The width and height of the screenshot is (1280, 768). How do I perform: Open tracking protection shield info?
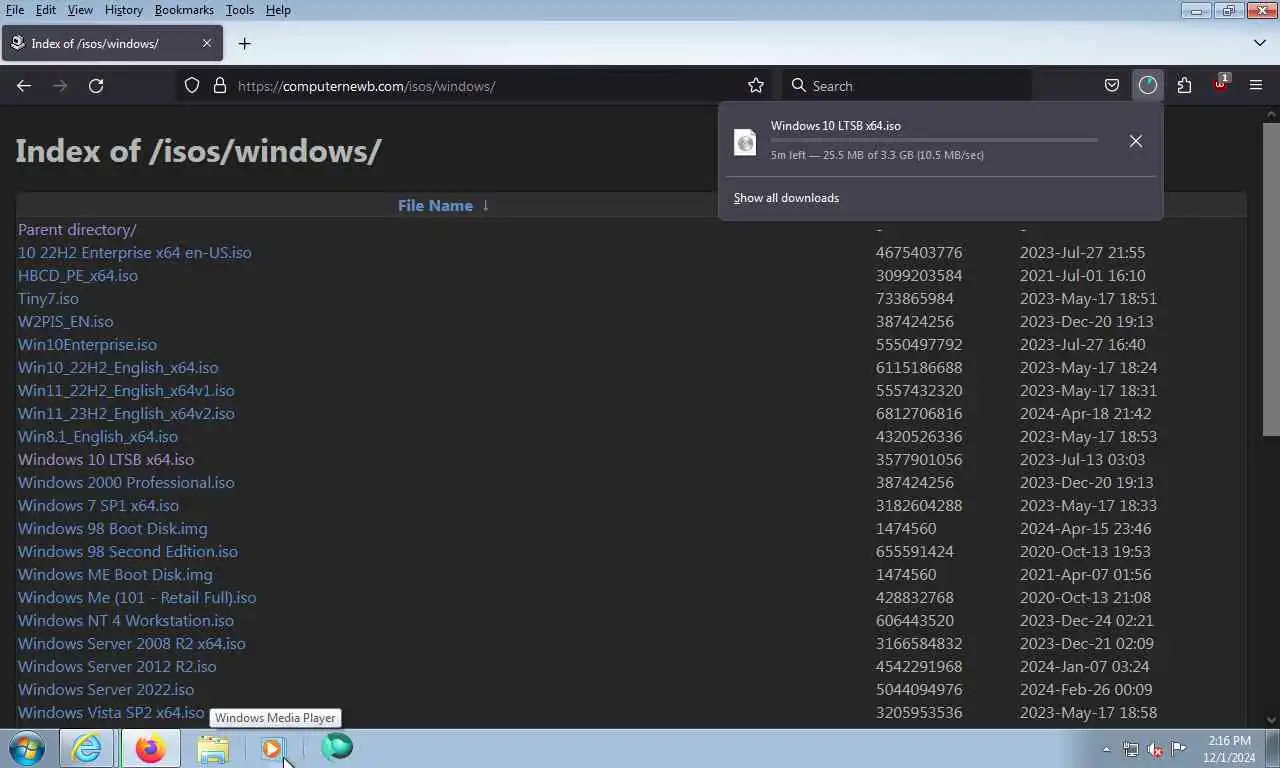(192, 86)
